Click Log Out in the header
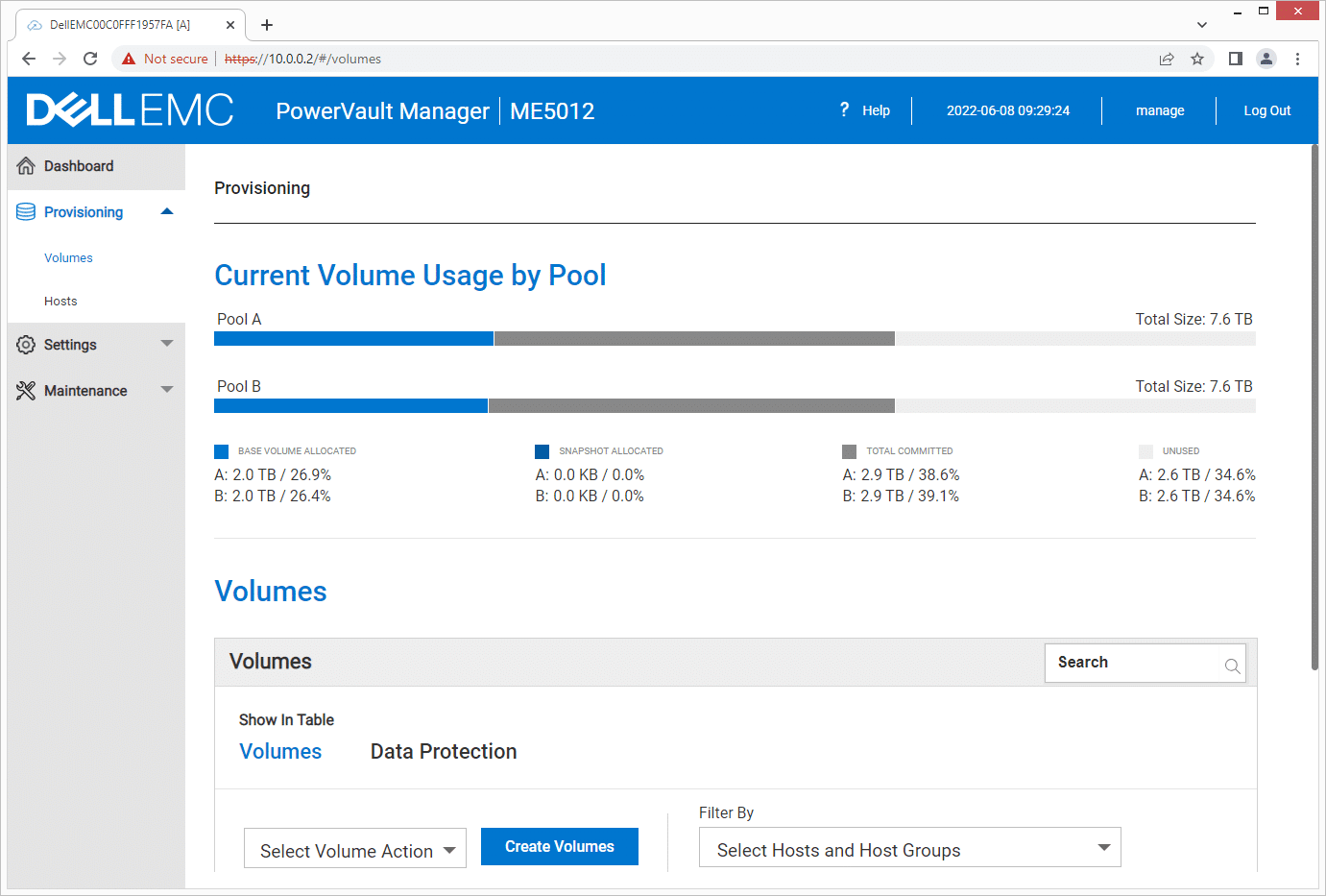This screenshot has width=1326, height=896. (1267, 110)
